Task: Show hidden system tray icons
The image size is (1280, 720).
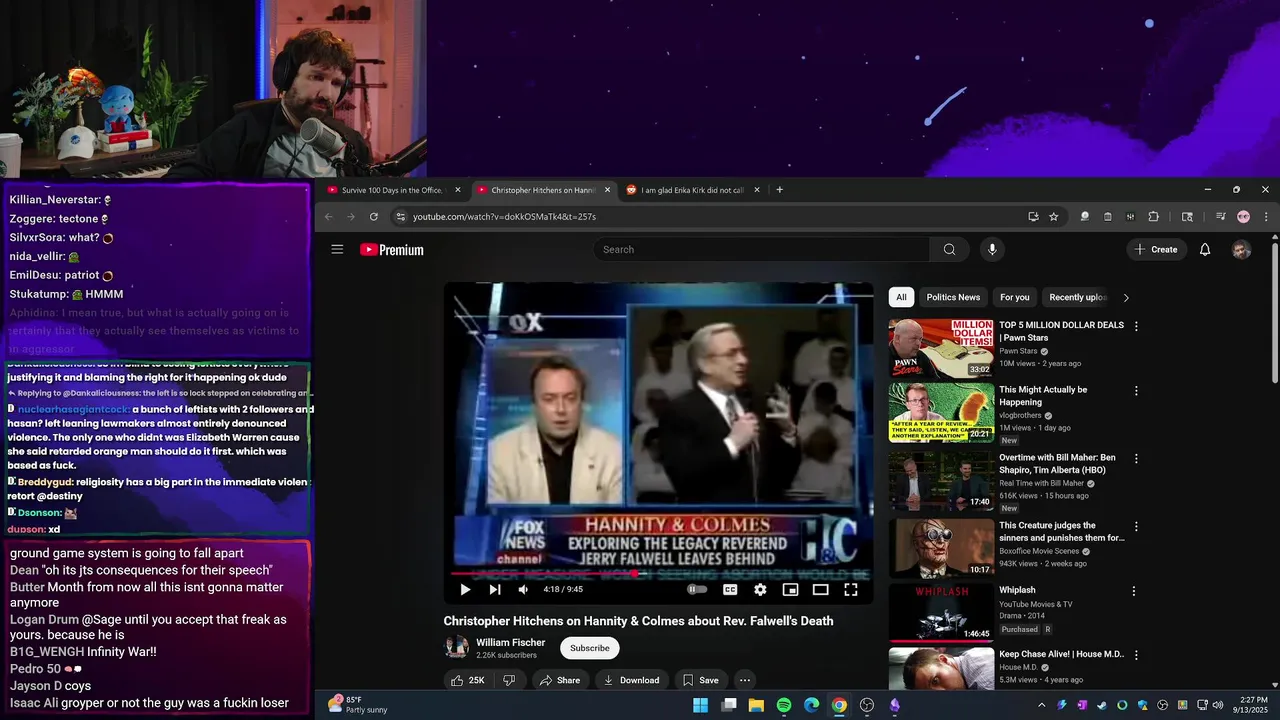Action: coord(1041,705)
